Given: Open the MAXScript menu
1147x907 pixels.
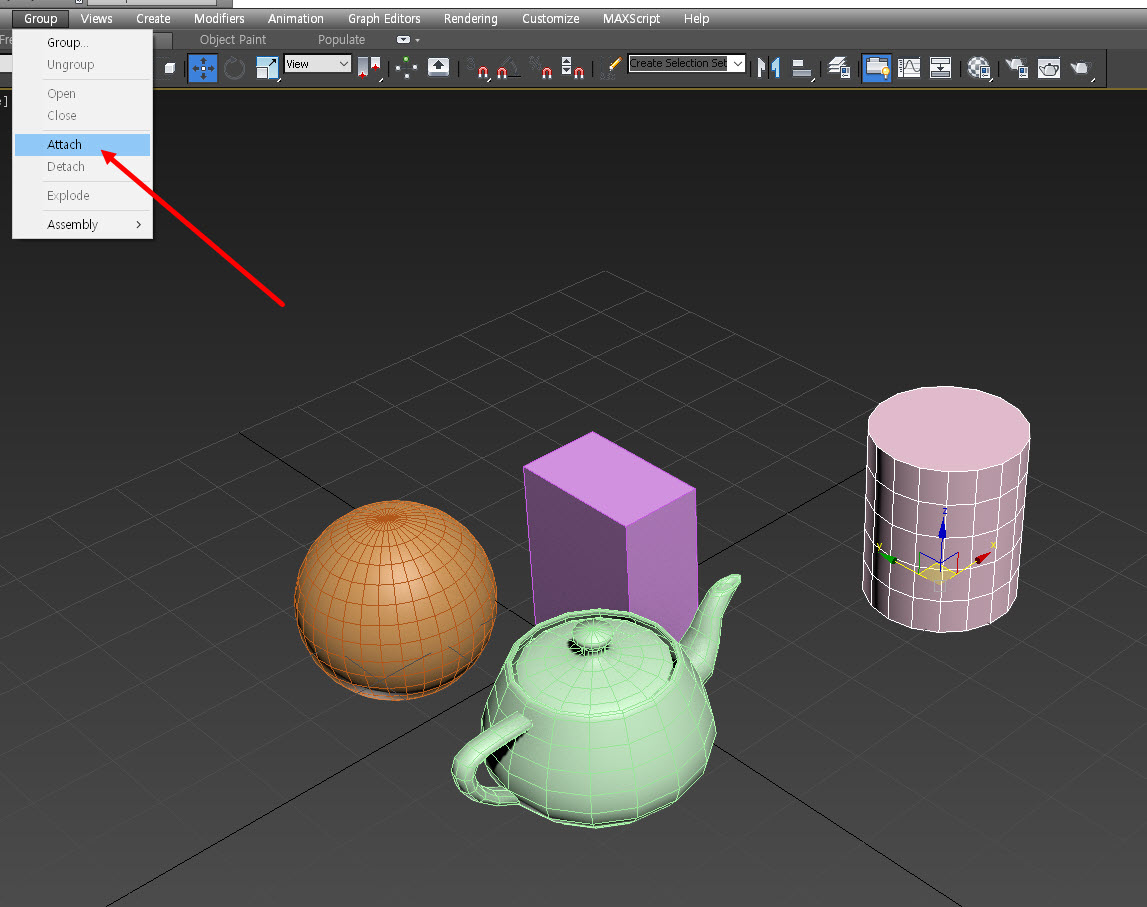Looking at the screenshot, I should pos(631,18).
